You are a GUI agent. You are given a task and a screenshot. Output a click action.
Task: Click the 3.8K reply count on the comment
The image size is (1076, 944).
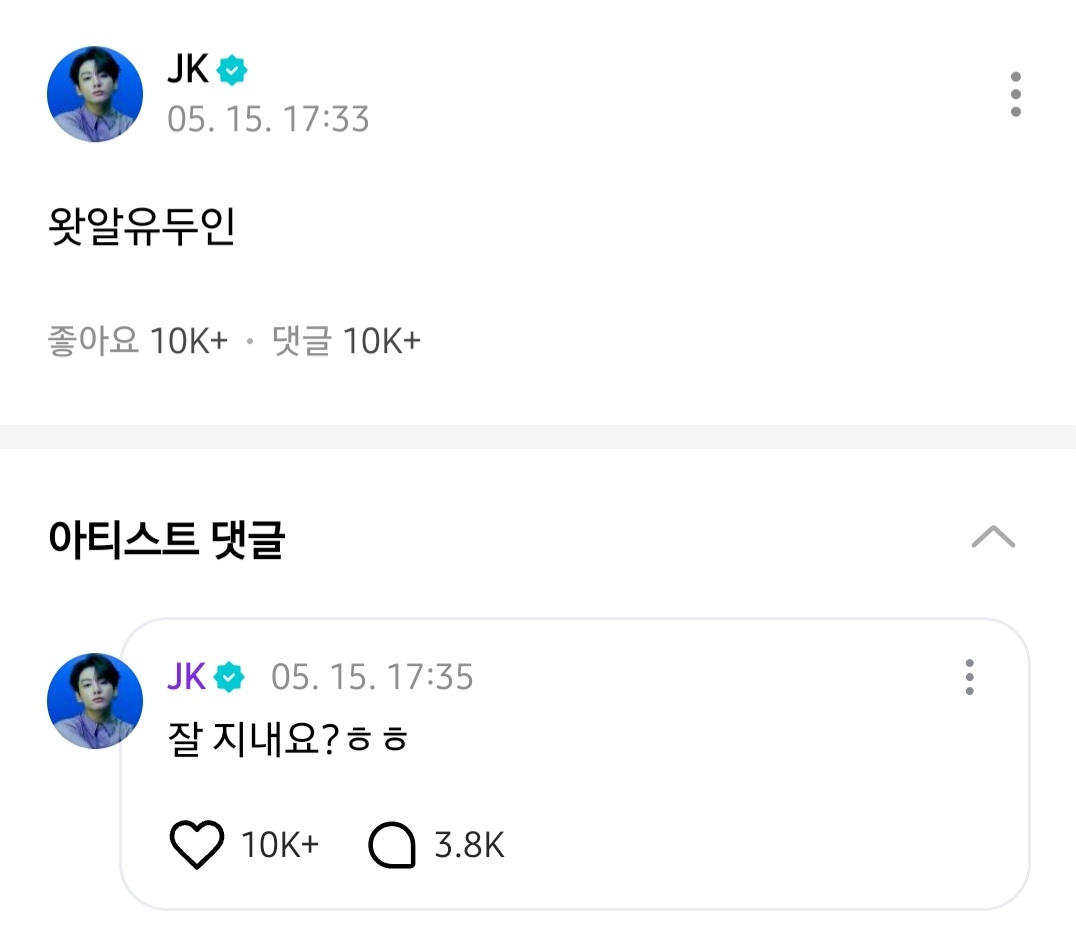(x=469, y=846)
